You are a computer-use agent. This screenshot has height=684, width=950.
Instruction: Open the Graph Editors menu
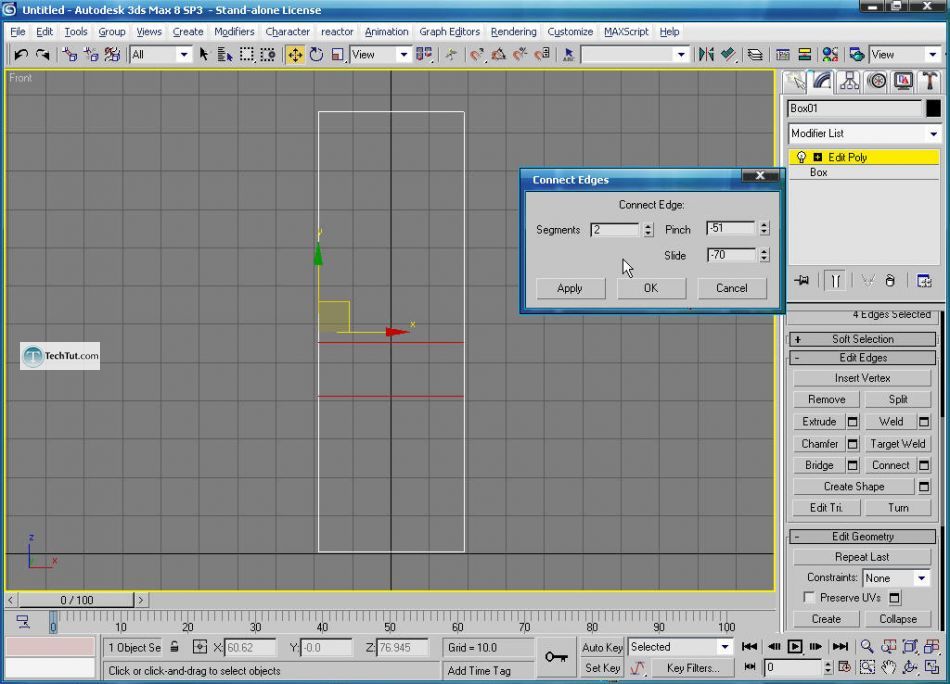click(450, 32)
